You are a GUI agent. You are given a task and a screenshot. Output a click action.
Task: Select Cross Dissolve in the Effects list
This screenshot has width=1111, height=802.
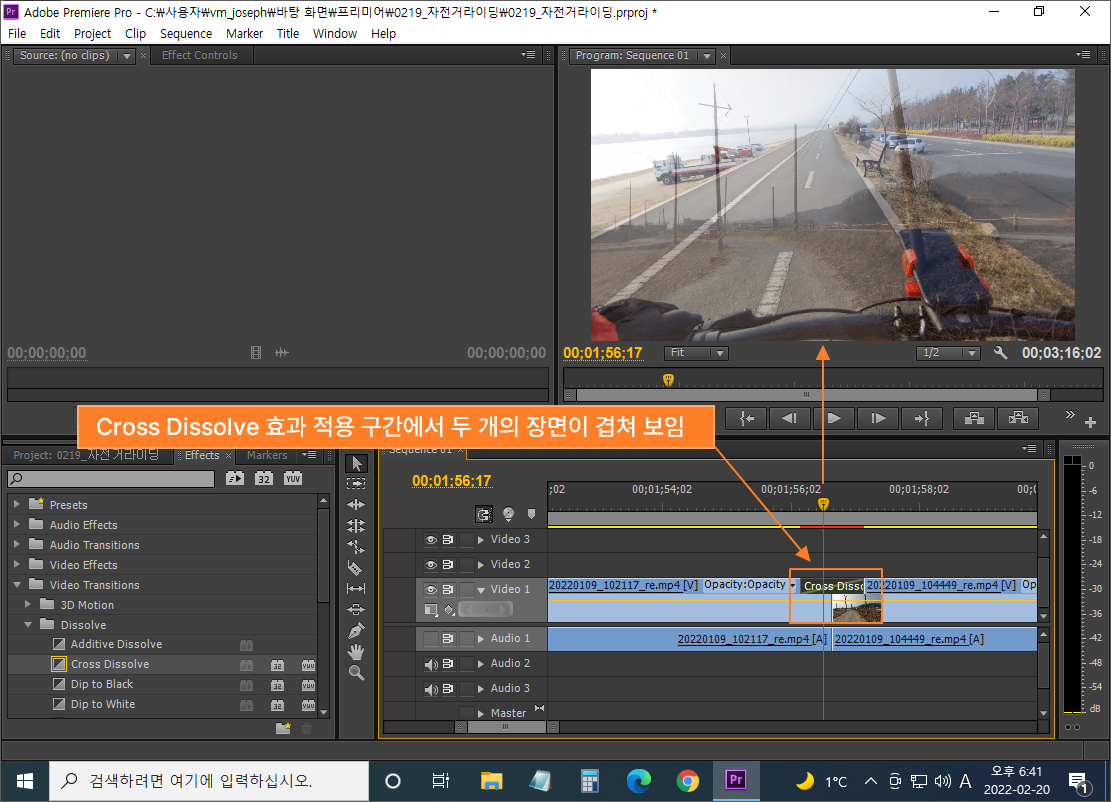pos(110,664)
